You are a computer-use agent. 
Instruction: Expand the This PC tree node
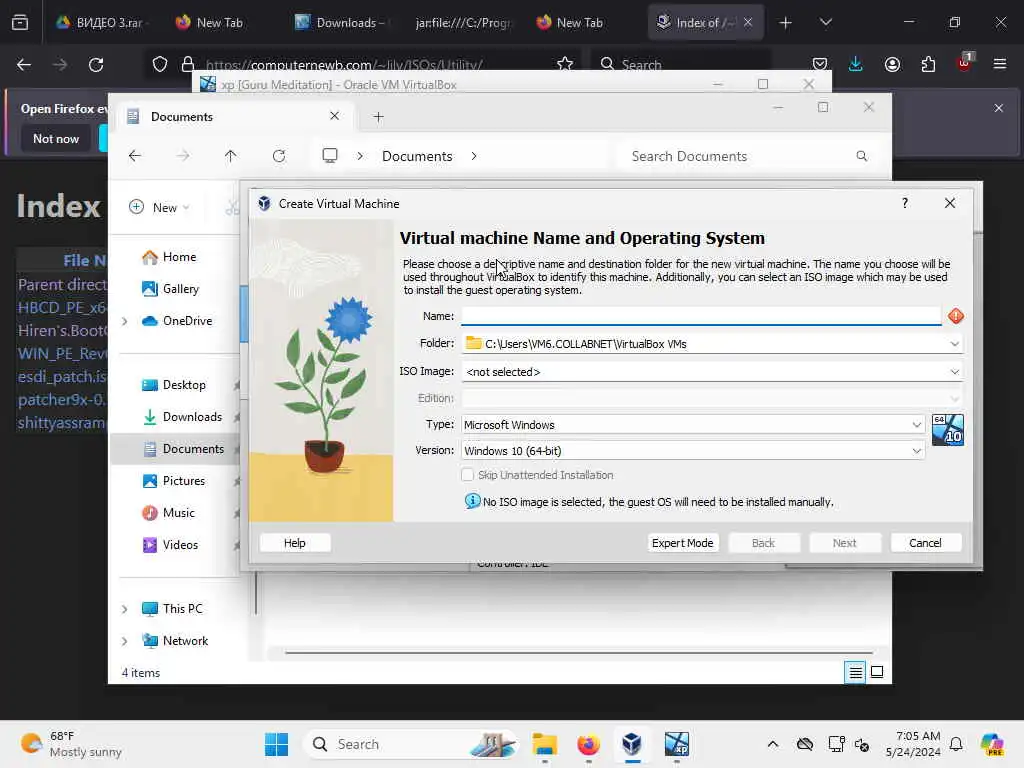(x=125, y=609)
